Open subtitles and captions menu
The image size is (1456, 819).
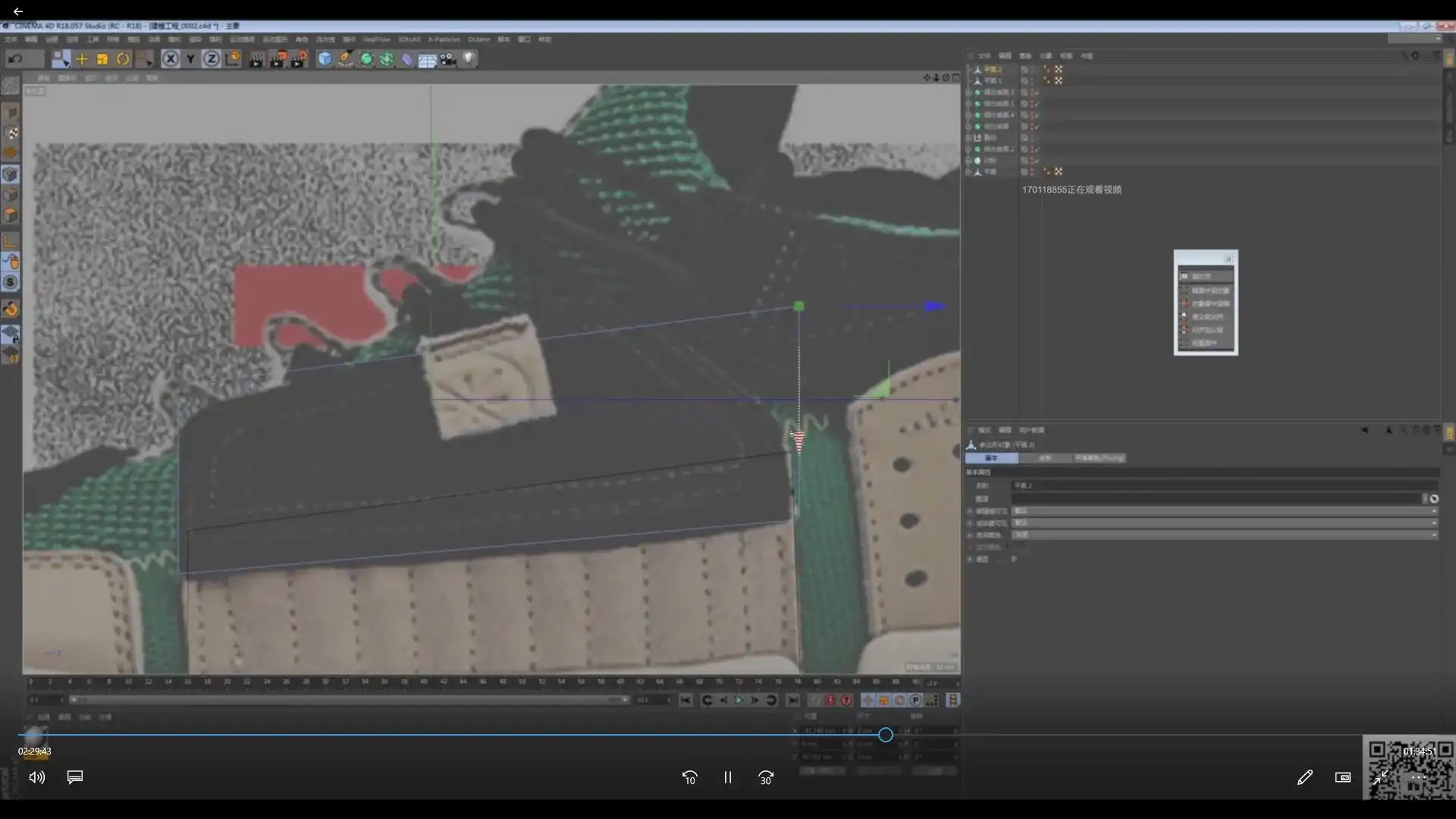click(x=75, y=777)
